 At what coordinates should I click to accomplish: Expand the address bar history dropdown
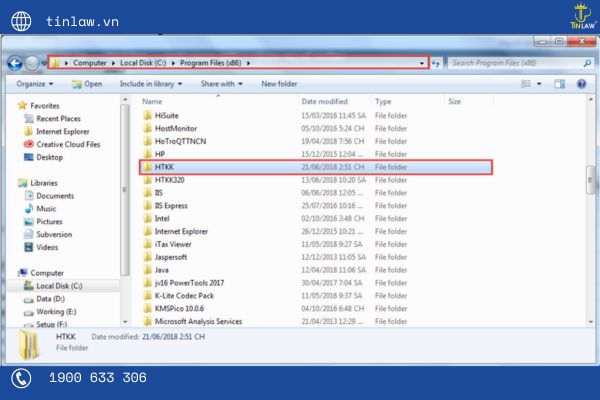tap(422, 63)
